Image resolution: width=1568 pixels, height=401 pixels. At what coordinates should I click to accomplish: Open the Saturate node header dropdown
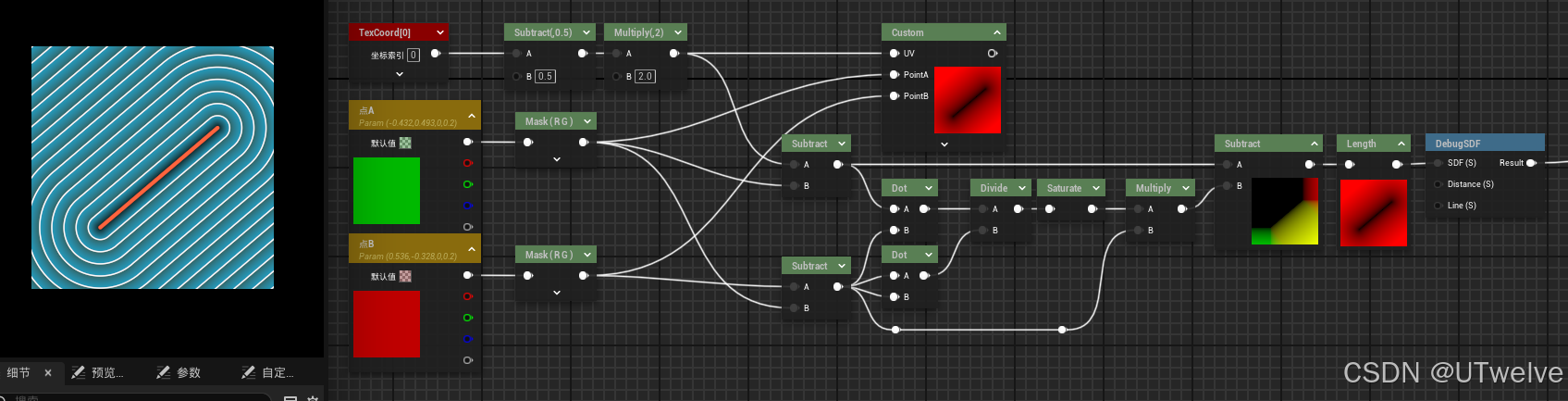pos(1096,188)
